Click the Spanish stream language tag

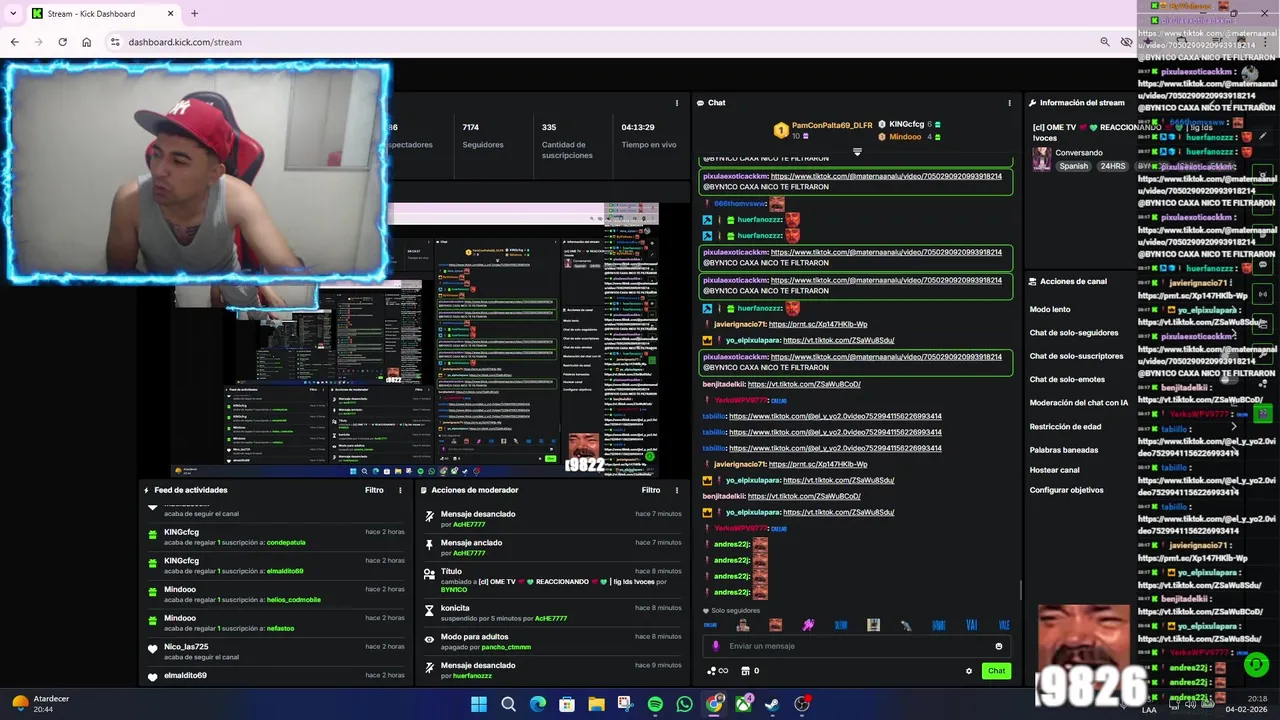tap(1073, 166)
